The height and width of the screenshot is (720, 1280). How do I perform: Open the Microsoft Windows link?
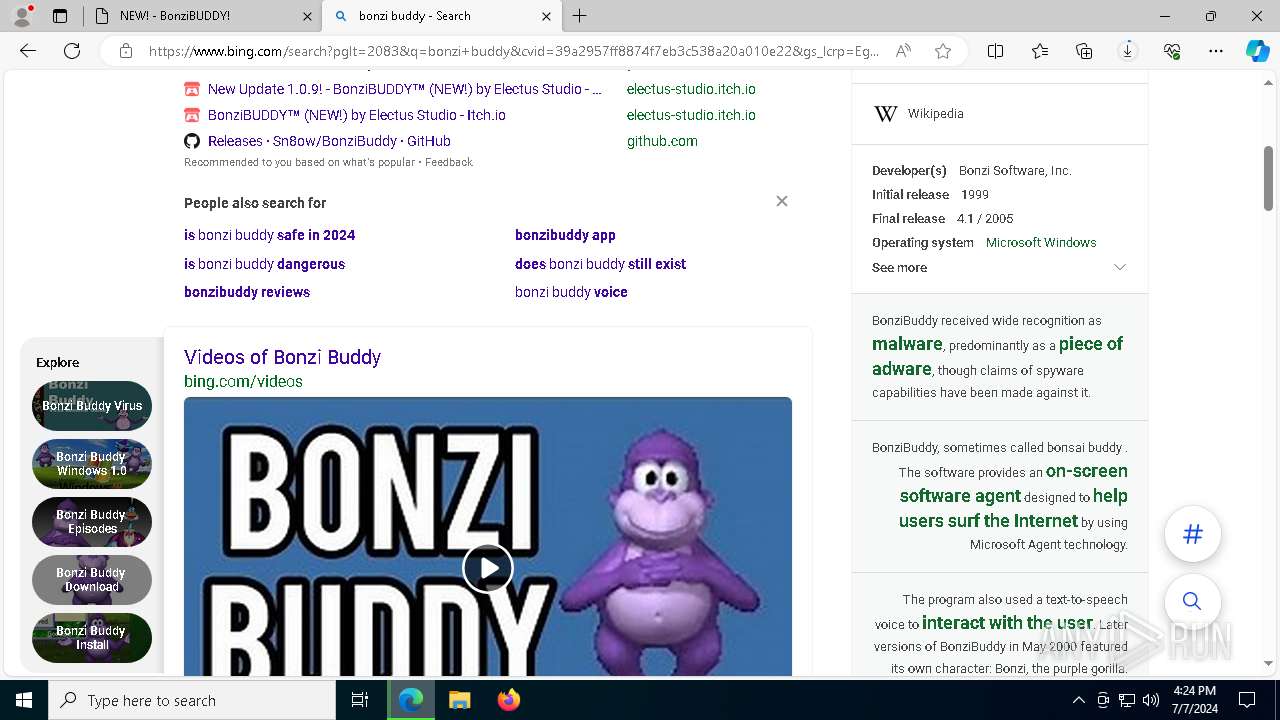click(x=1041, y=242)
